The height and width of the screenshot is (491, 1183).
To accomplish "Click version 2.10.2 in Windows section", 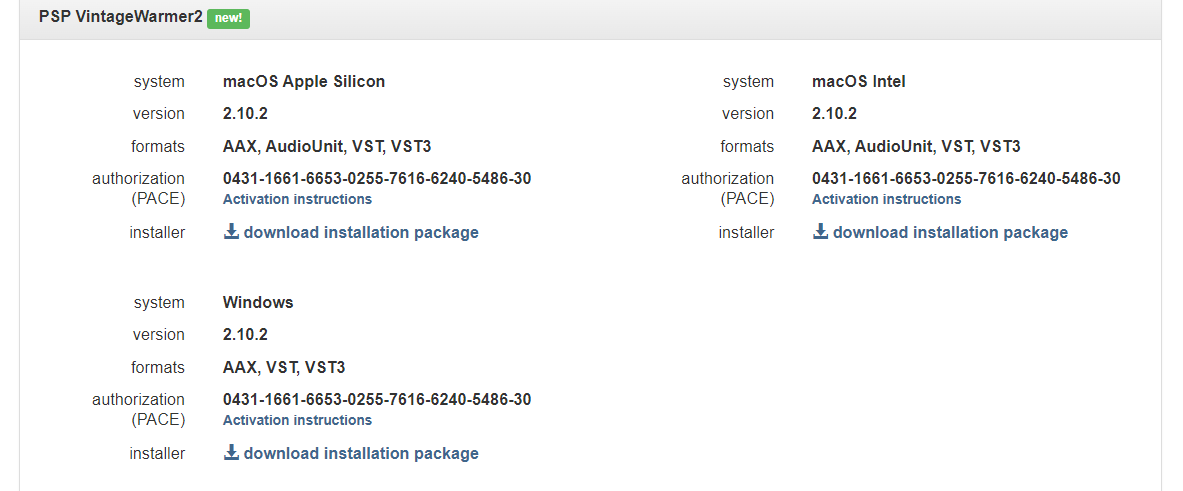I will 245,334.
